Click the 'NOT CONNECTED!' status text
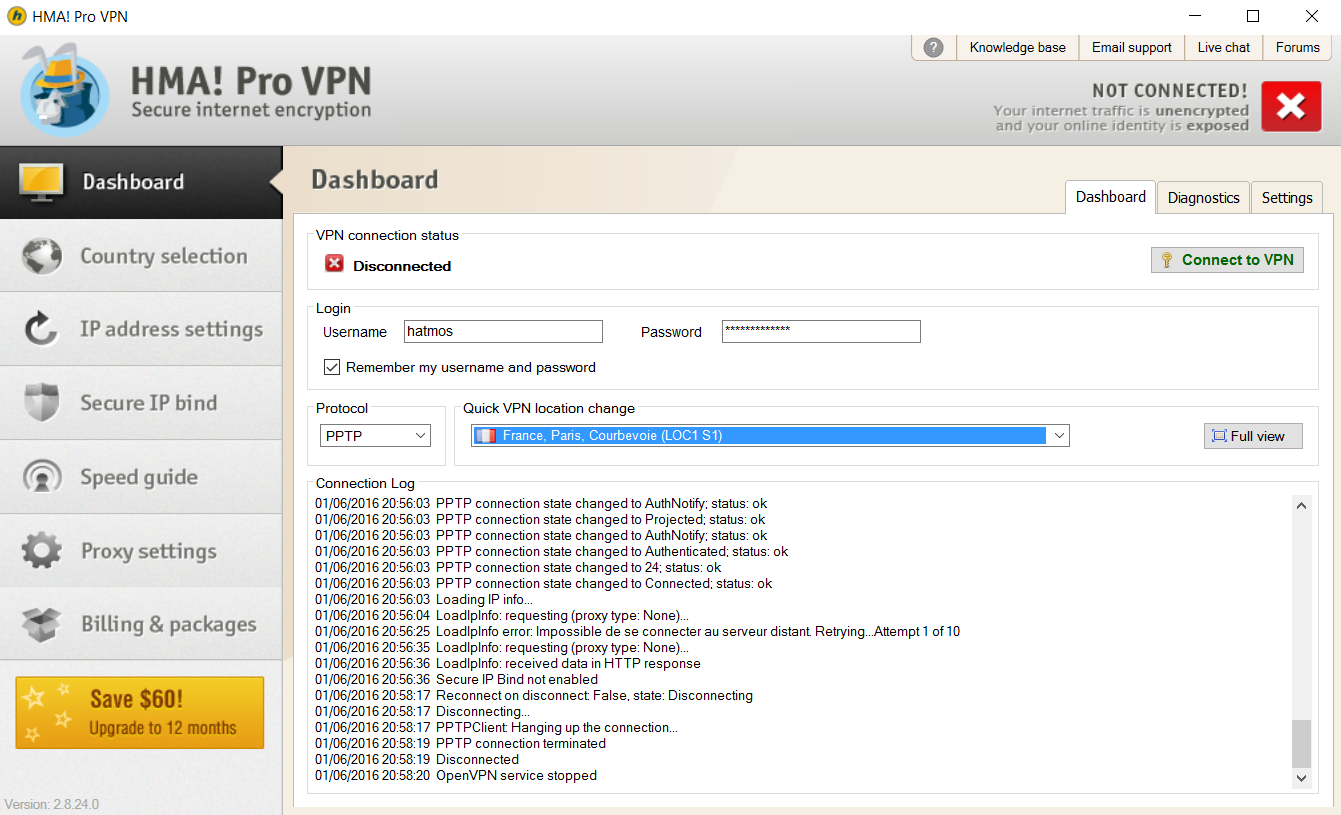Screen dimensions: 1341x815 1170,91
